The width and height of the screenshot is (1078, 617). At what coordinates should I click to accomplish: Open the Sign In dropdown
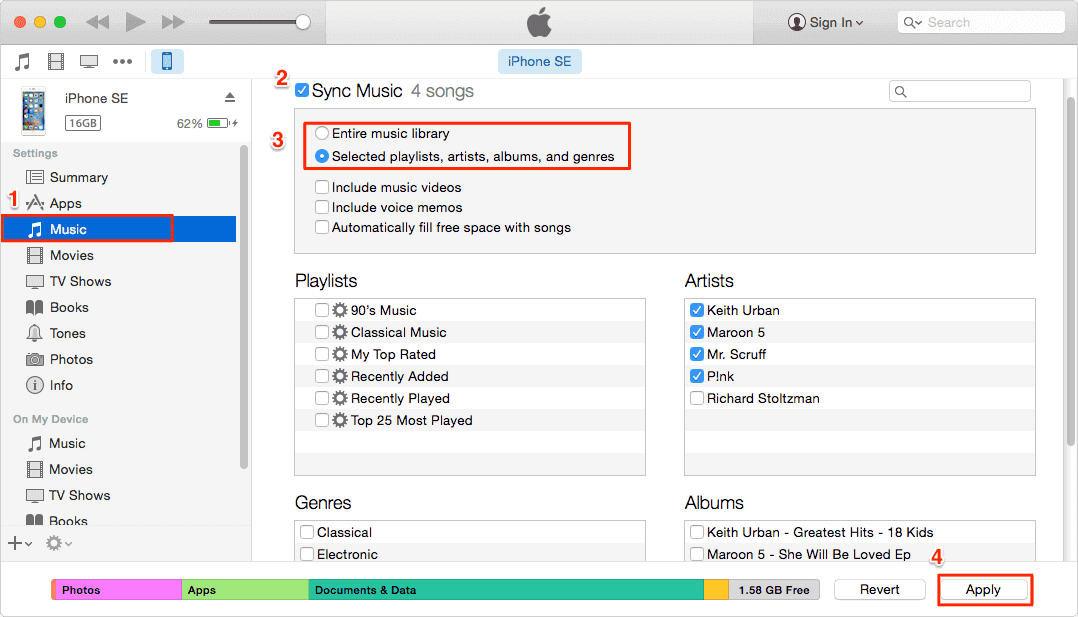826,21
